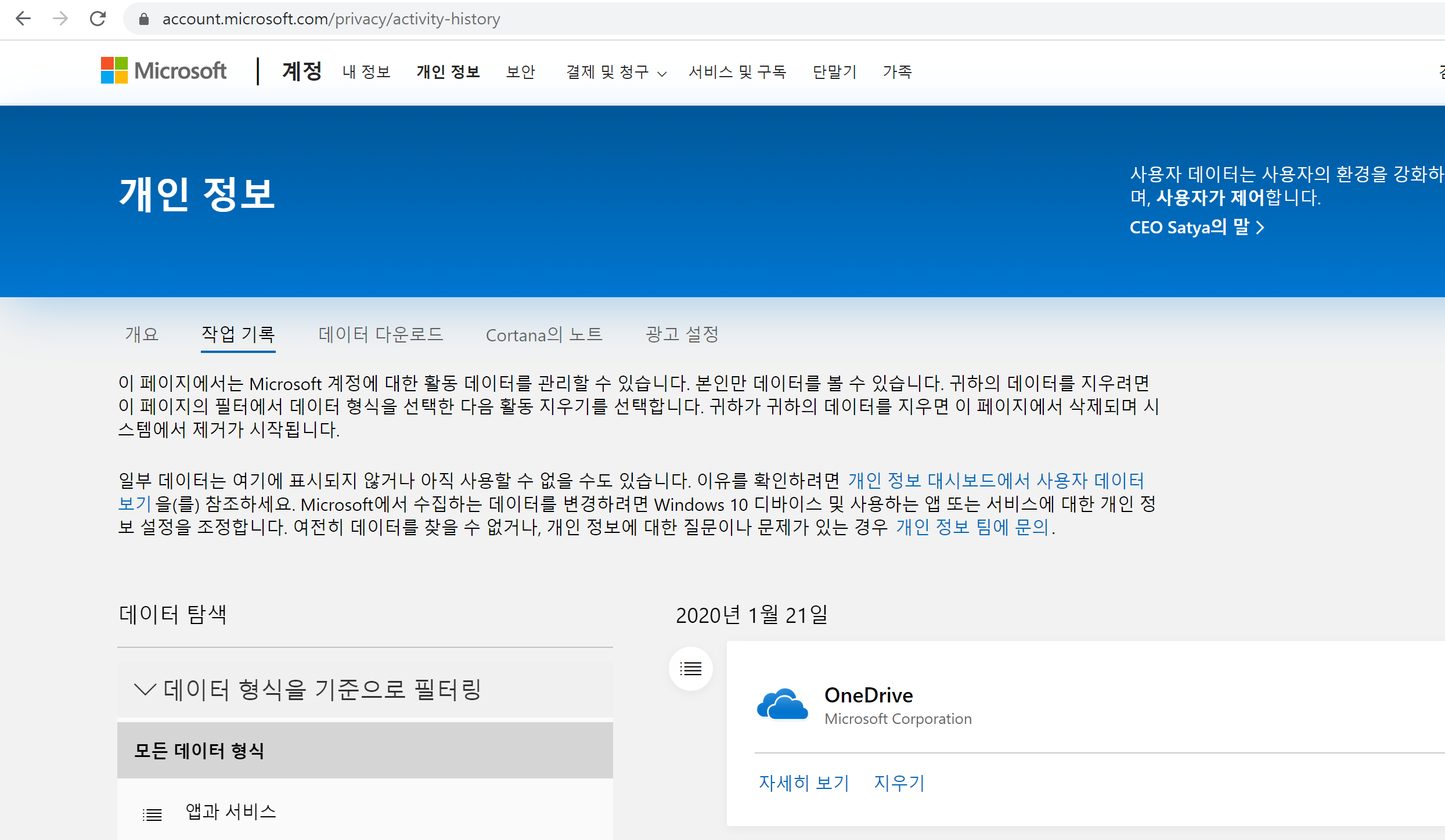Open the Cortana의 노트 tab
Screen dimensions: 1445x840
pyautogui.click(x=544, y=334)
